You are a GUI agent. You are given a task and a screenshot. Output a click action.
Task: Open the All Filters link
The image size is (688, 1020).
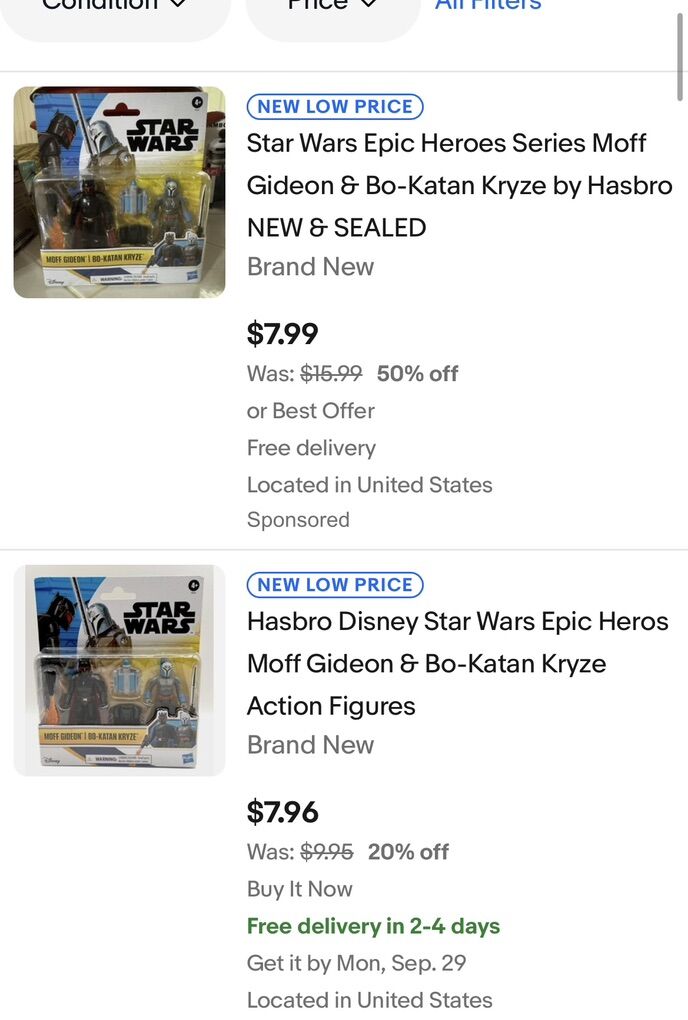(x=488, y=6)
